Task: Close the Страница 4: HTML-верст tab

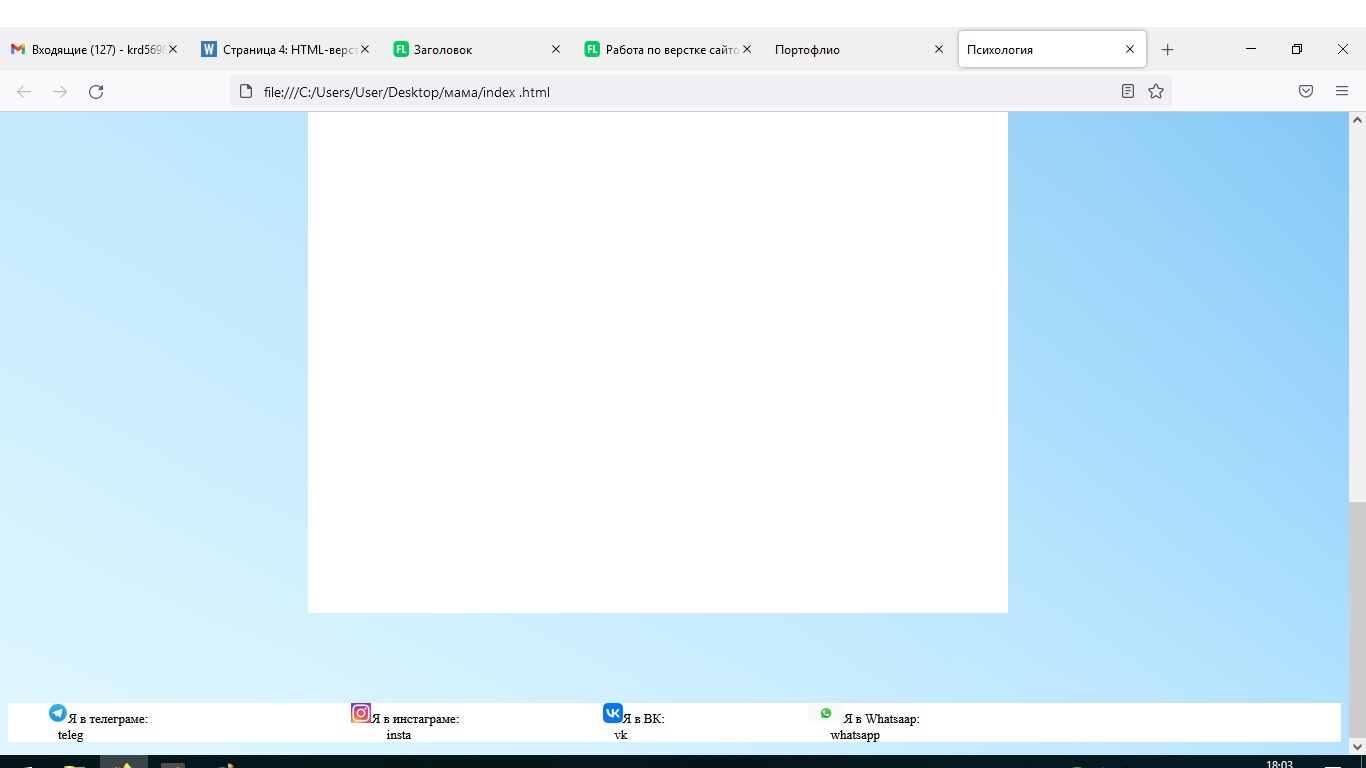Action: click(364, 49)
